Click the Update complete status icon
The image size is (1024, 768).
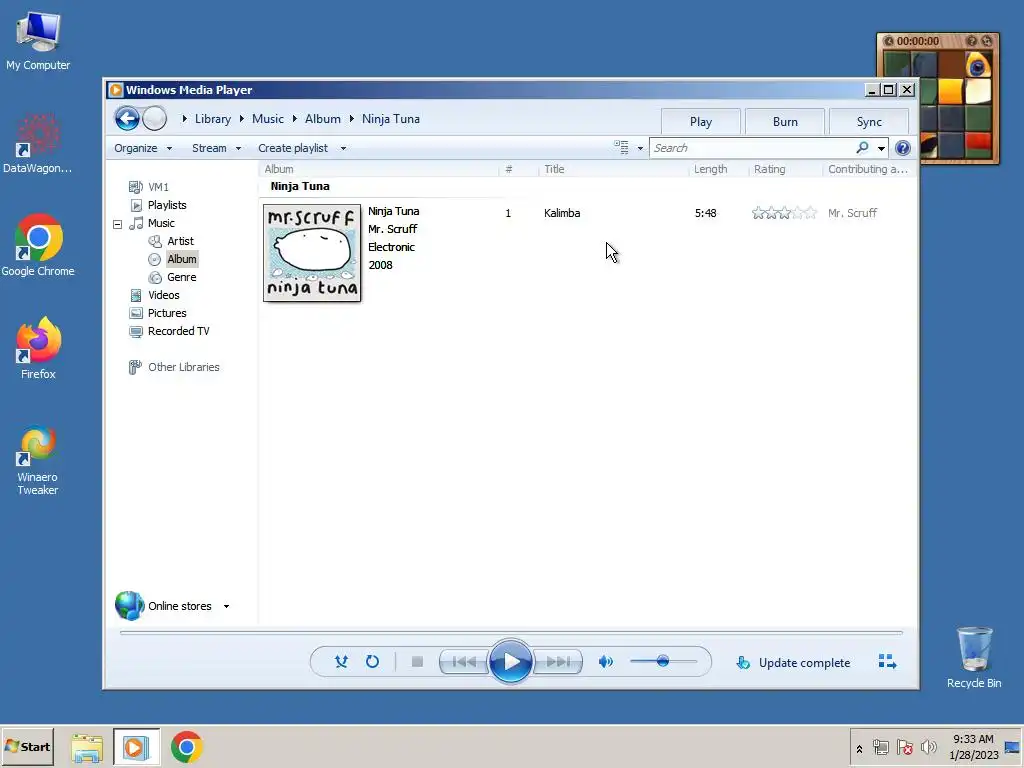click(743, 663)
